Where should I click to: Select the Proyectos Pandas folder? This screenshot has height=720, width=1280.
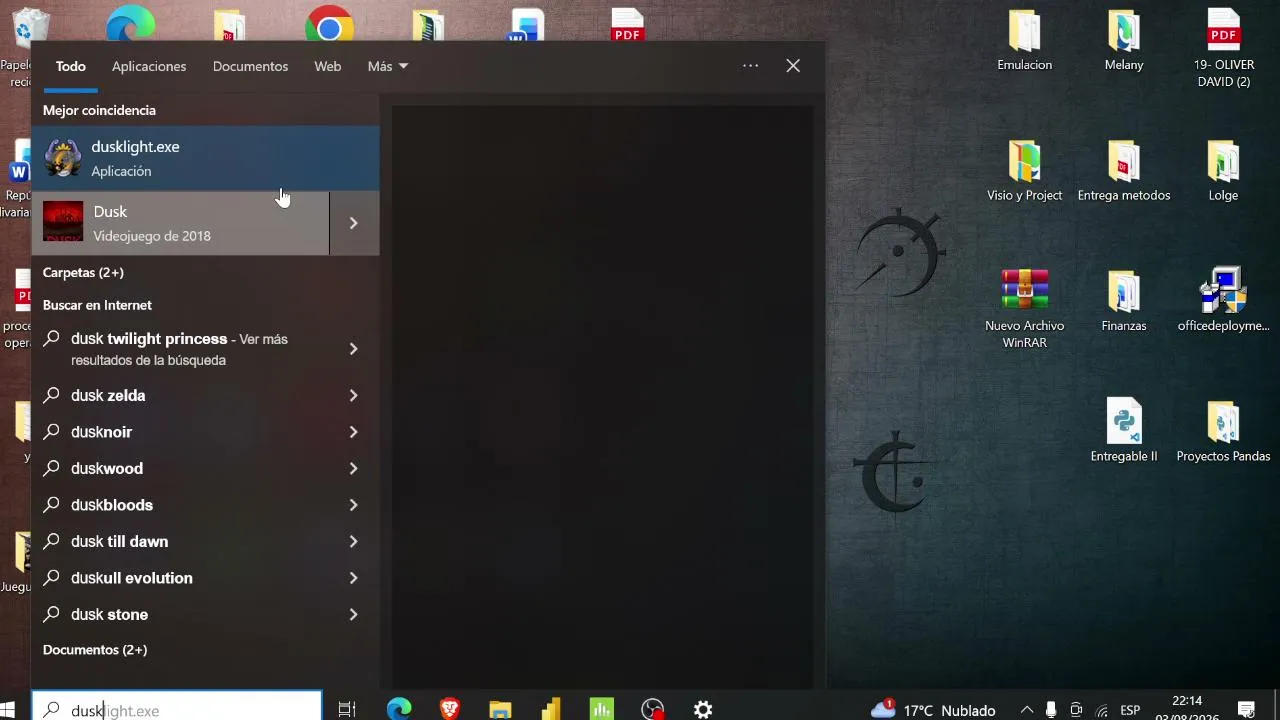pyautogui.click(x=1223, y=431)
